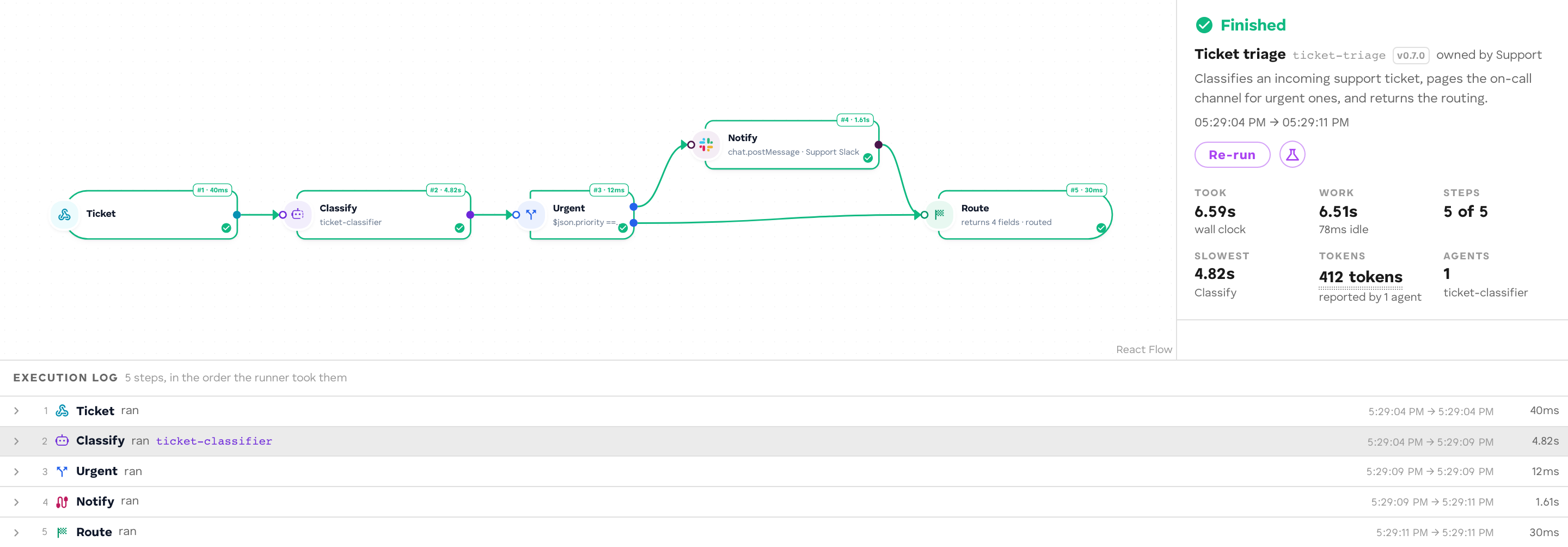Viewport: 1568px width, 547px height.
Task: Expand the Route log row chevron
Action: [x=16, y=532]
